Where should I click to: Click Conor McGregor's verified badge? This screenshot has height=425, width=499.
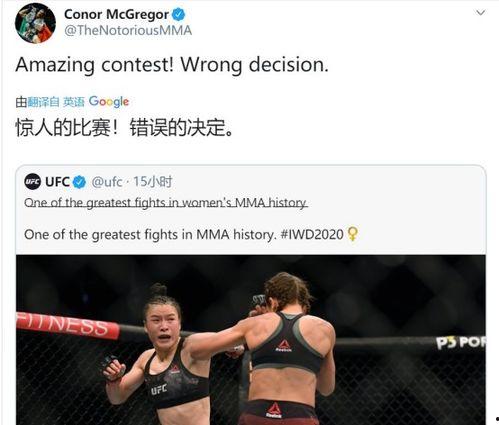178,14
